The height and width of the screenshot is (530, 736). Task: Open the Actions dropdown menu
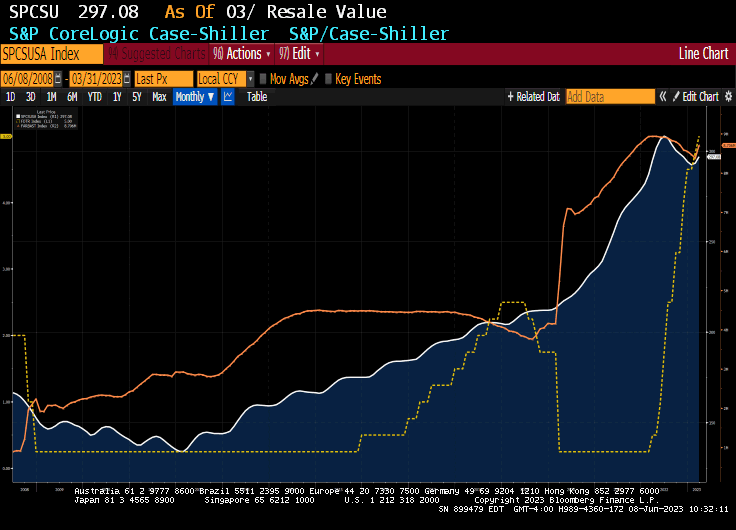point(243,54)
